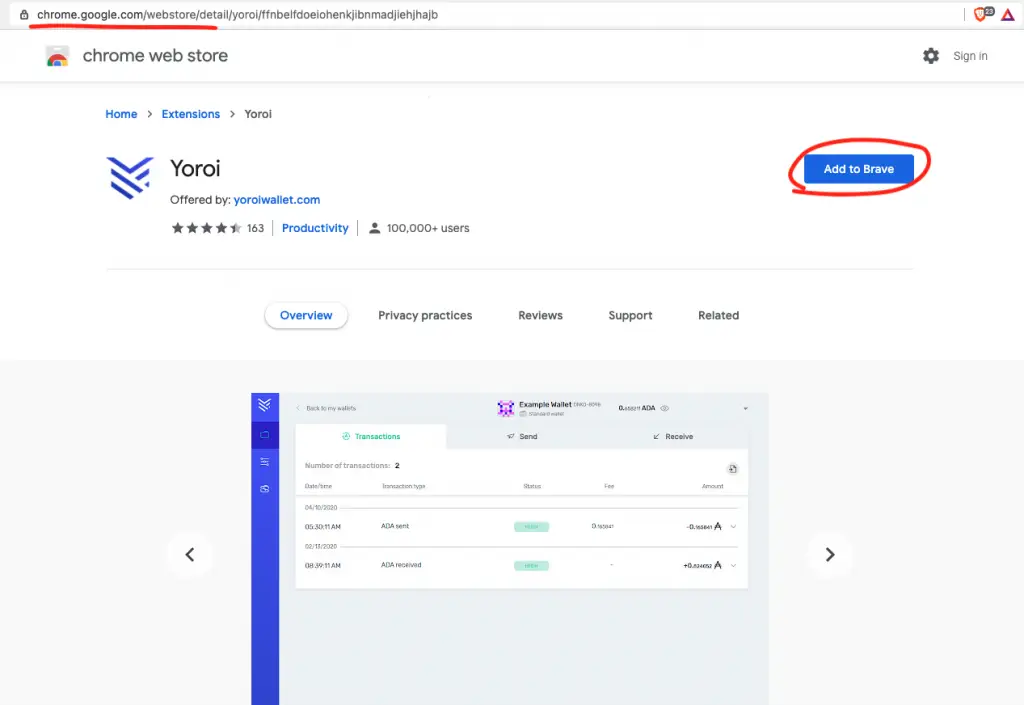This screenshot has width=1024, height=705.
Task: Click settings sliders icon in screenshot sidebar
Action: 264,462
